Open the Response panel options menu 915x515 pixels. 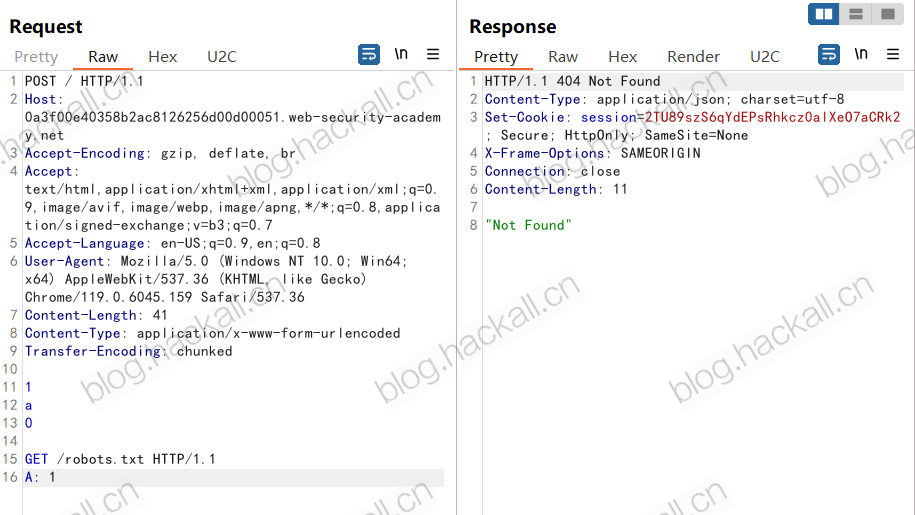[893, 54]
